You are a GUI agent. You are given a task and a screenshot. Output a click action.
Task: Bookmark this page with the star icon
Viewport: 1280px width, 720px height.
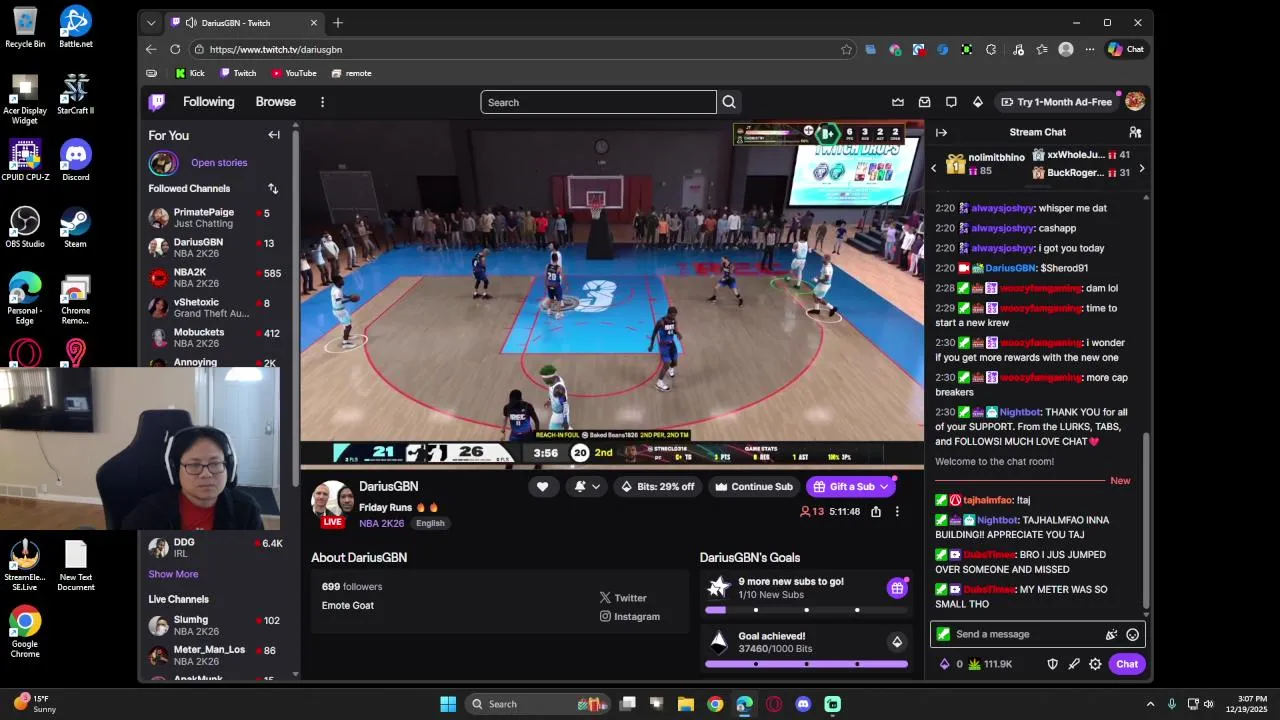click(847, 49)
